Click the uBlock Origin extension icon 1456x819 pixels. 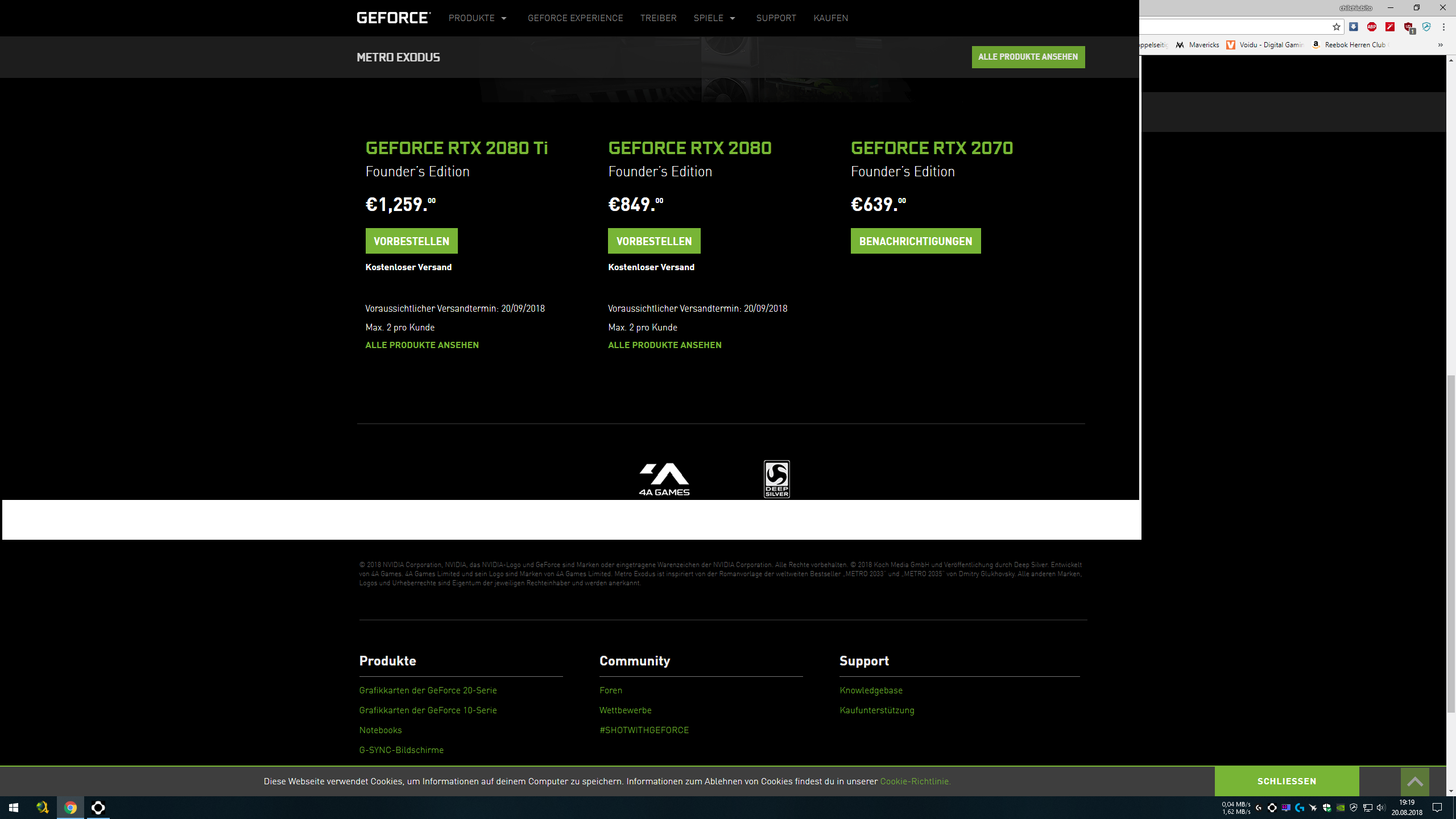(x=1408, y=27)
